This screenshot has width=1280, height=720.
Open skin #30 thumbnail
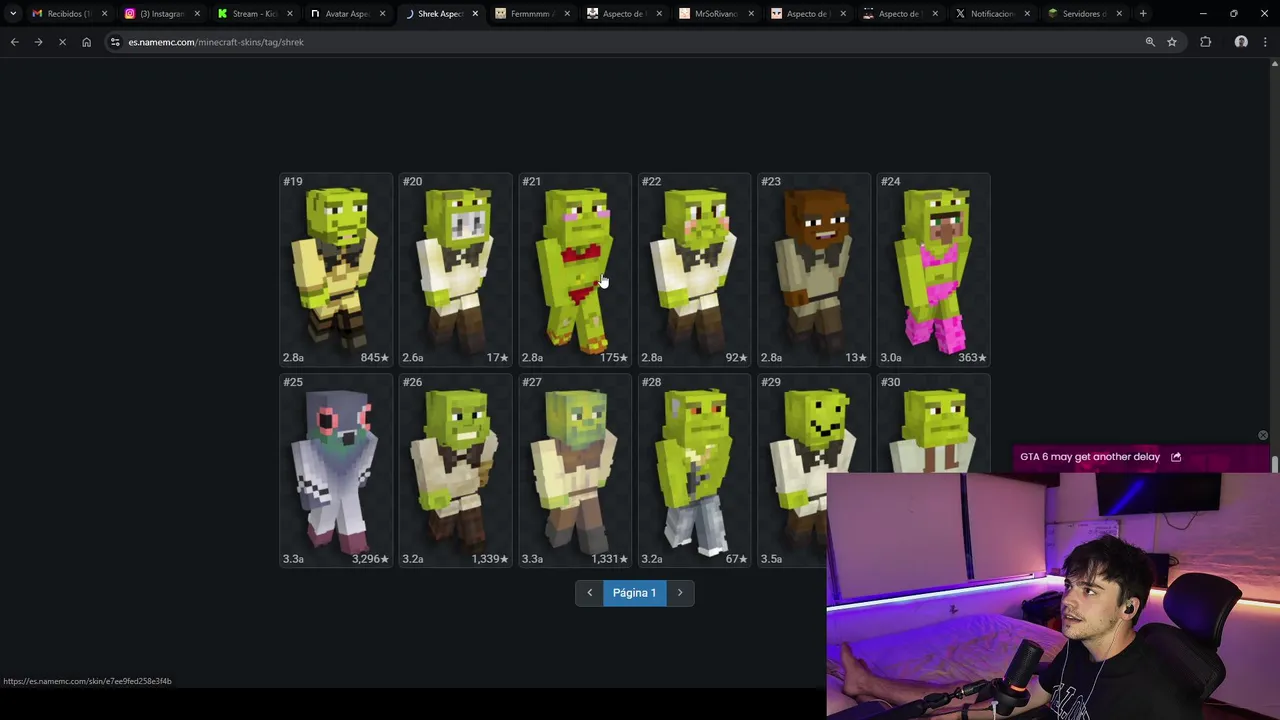(x=933, y=423)
